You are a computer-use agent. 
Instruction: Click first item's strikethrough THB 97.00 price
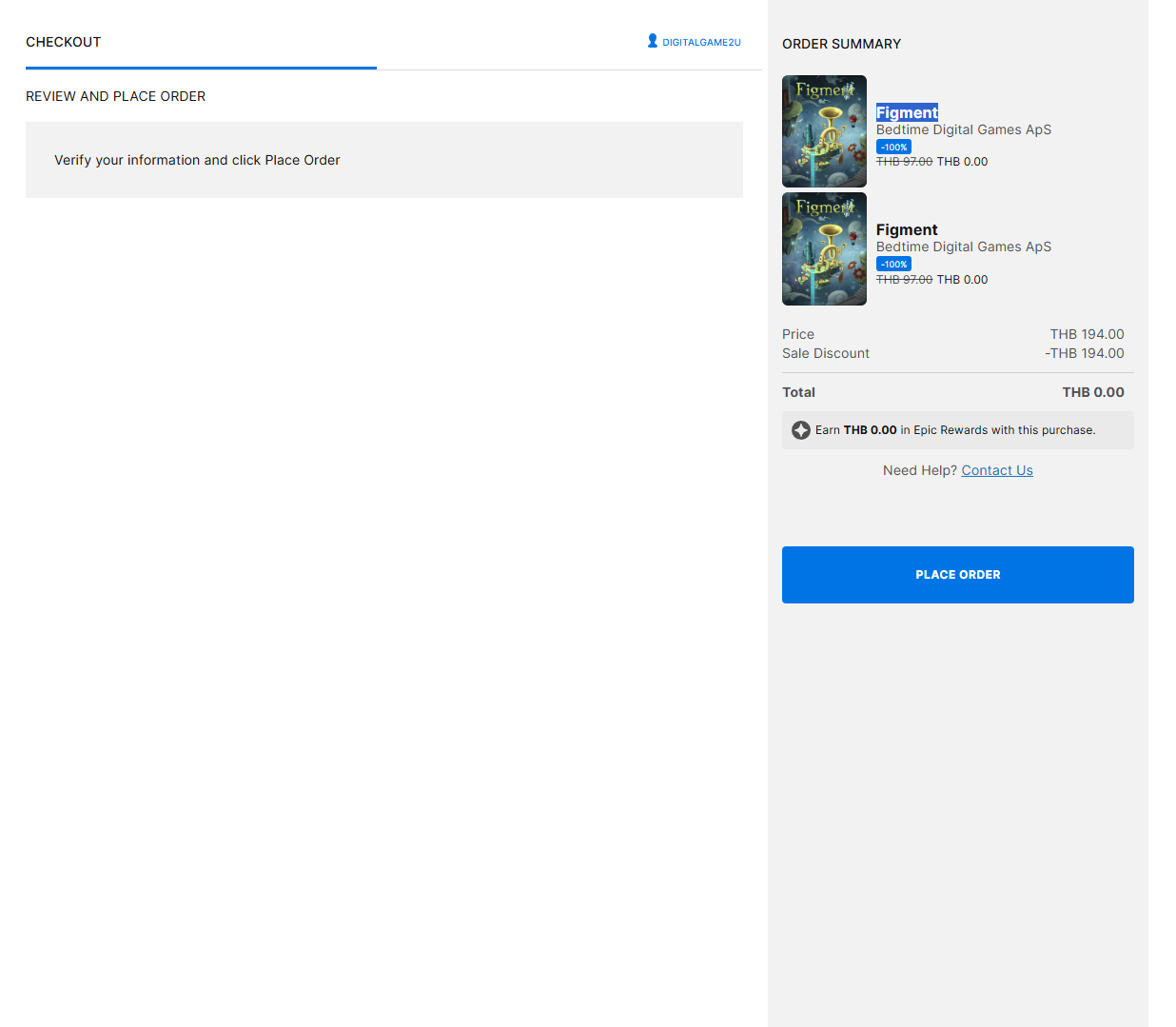904,162
